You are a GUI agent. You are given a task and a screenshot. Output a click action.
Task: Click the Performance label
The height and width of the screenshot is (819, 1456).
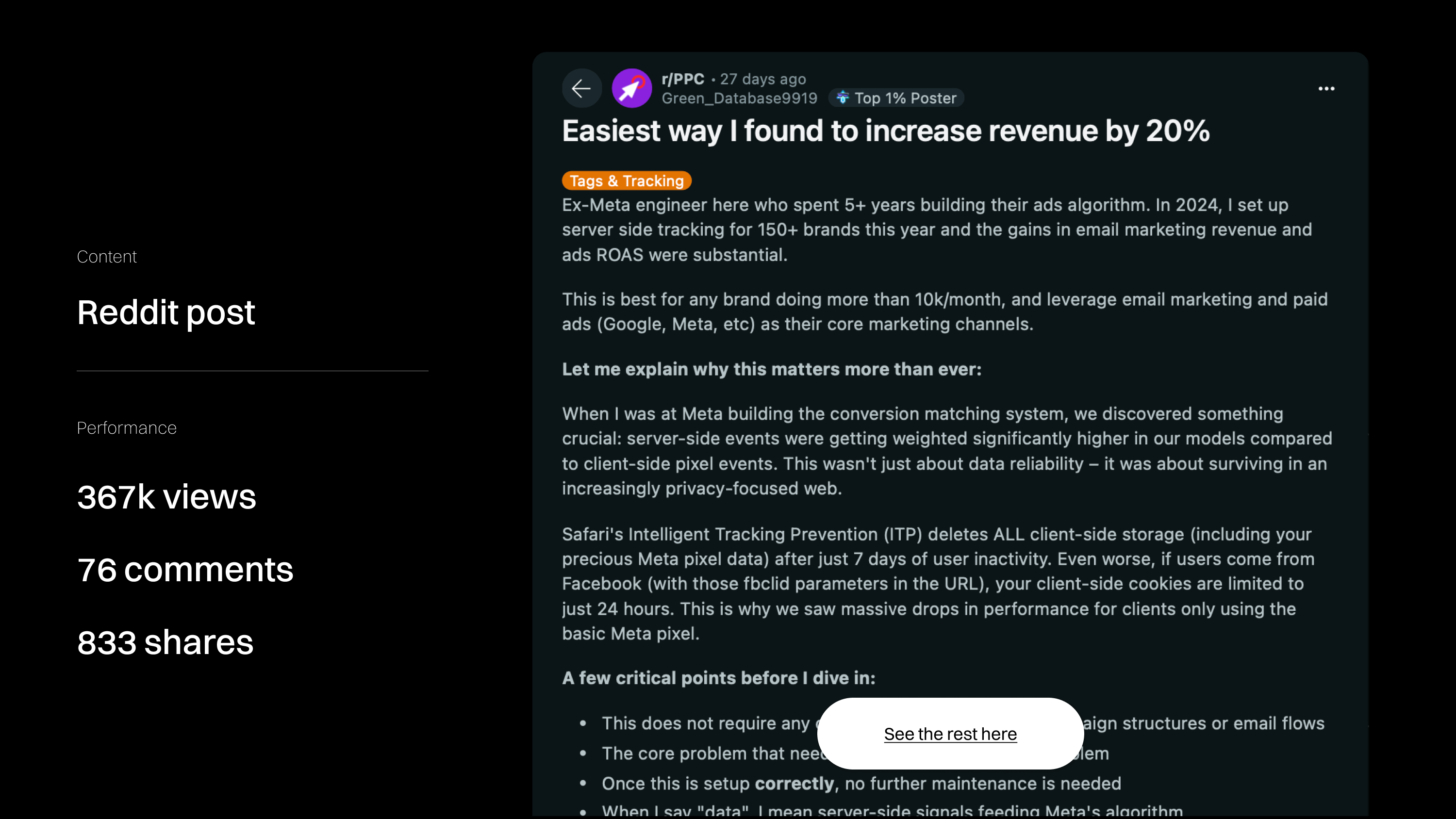pyautogui.click(x=127, y=428)
